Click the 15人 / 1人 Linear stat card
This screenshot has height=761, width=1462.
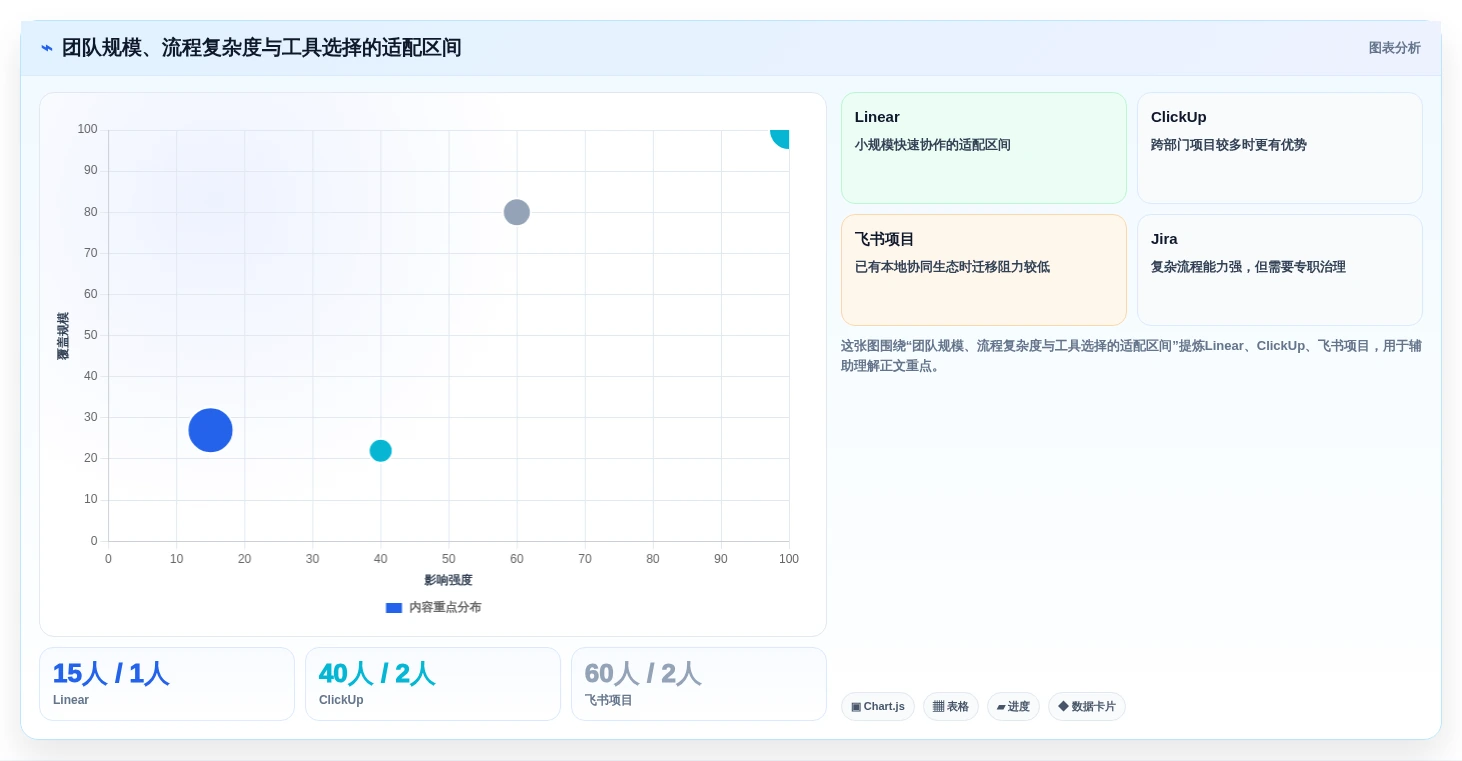(x=167, y=684)
